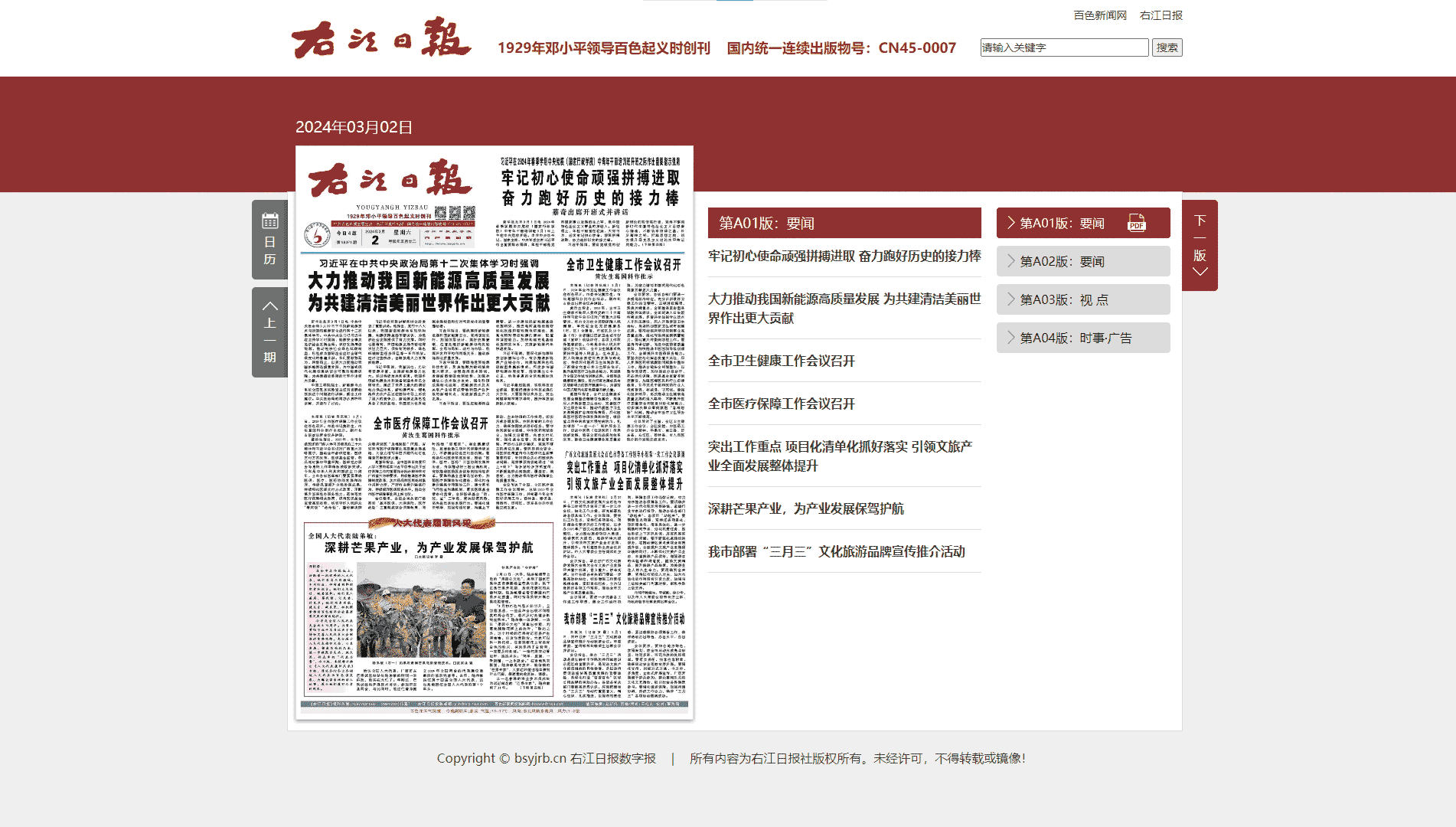
Task: Open article 我市部署“三月三”文化旅游品牌宣传推介活动
Action: [x=837, y=551]
